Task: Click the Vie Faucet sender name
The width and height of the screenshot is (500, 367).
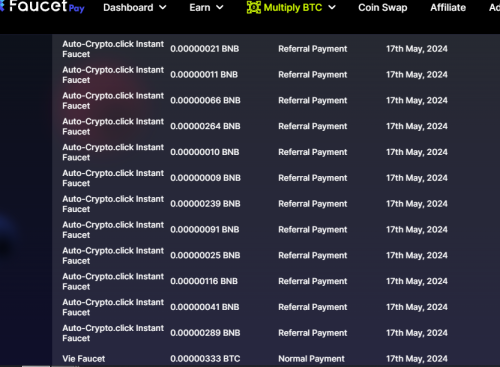Action: [x=84, y=359]
